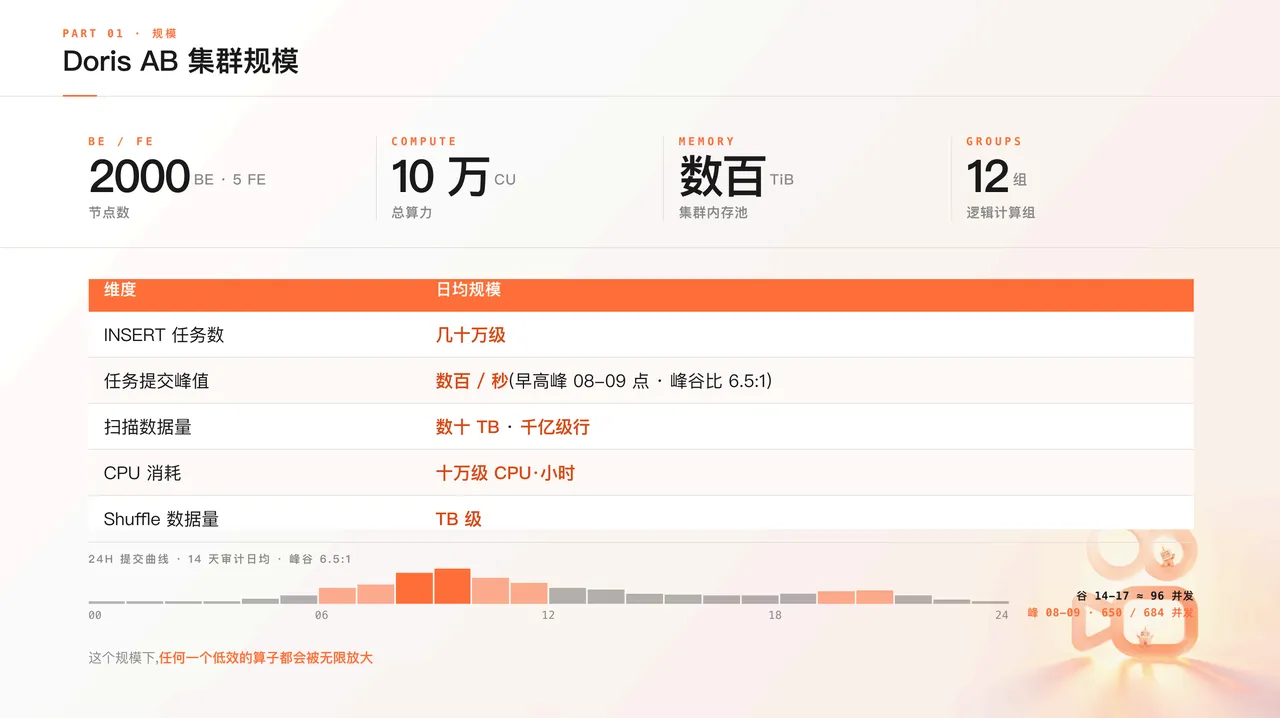
Task: Click the "集群内存池" caption
Action: 713,213
